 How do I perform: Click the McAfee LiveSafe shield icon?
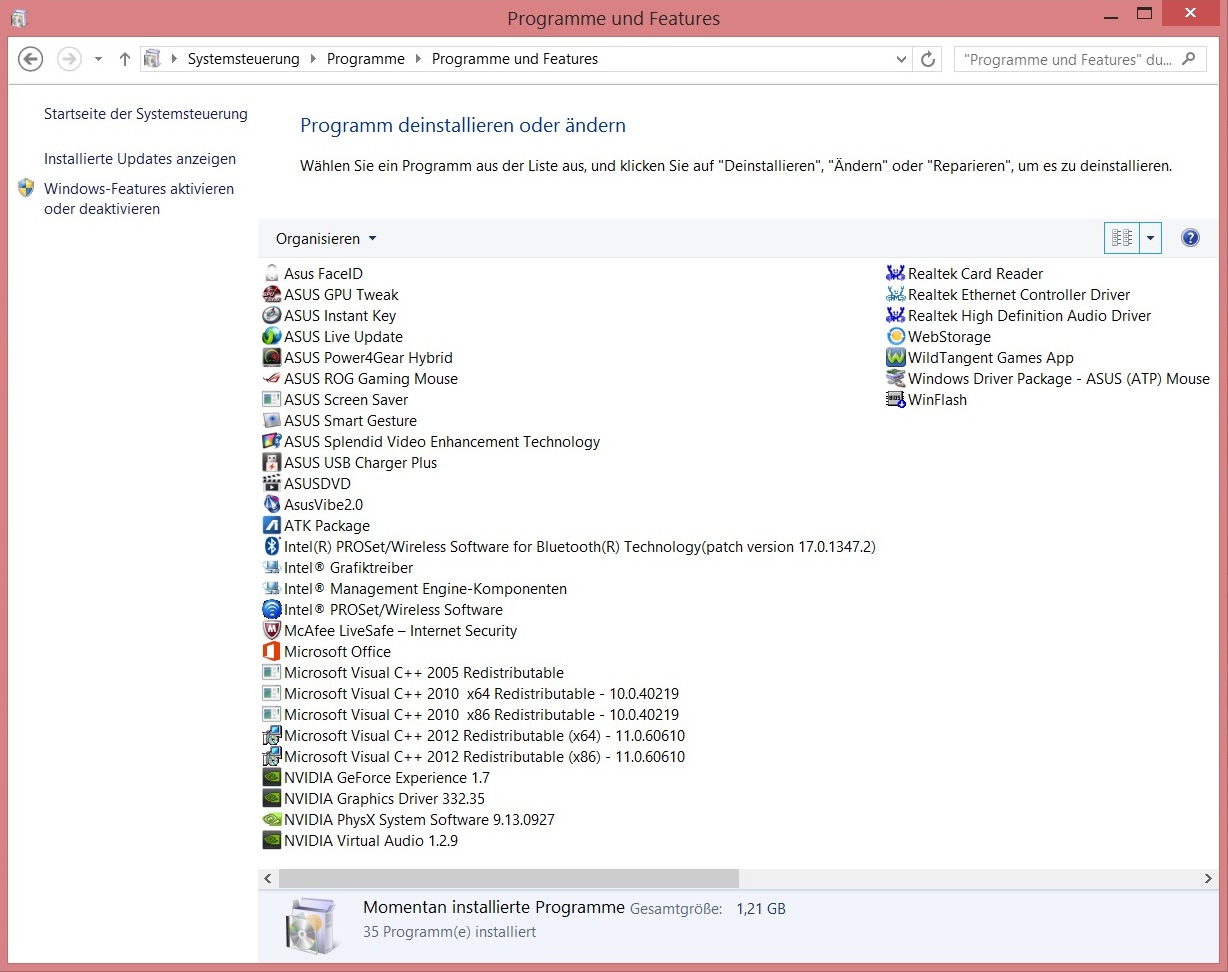(272, 630)
